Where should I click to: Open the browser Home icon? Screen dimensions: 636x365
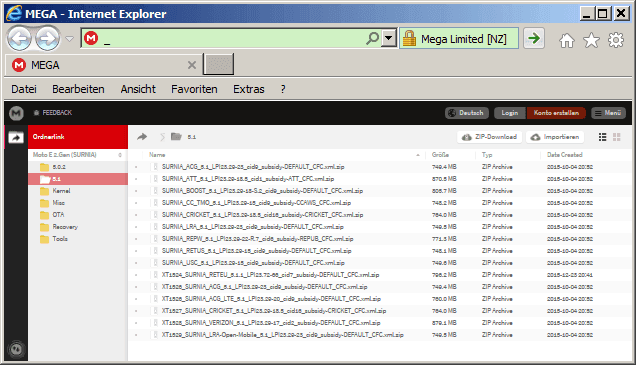tap(567, 40)
